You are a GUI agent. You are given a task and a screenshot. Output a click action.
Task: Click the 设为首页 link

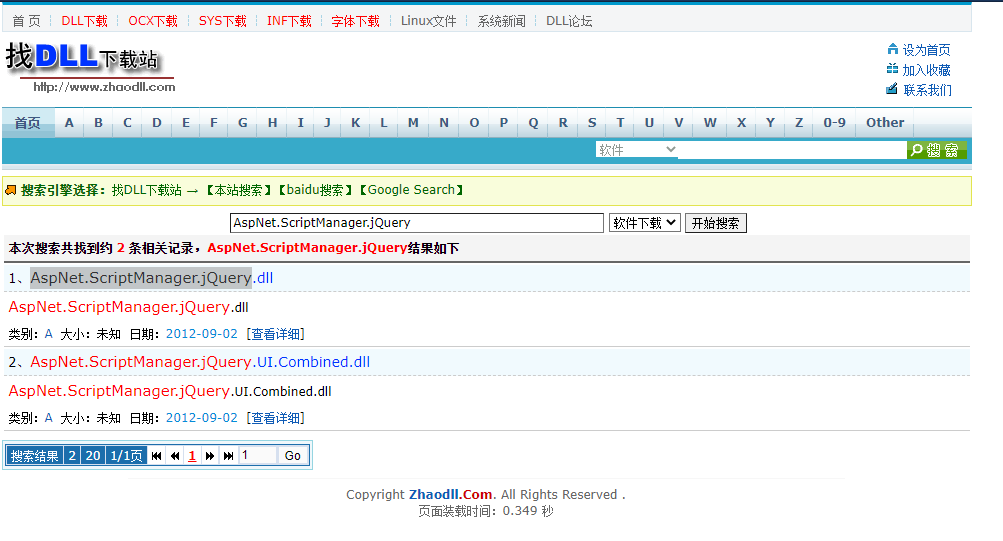(926, 50)
